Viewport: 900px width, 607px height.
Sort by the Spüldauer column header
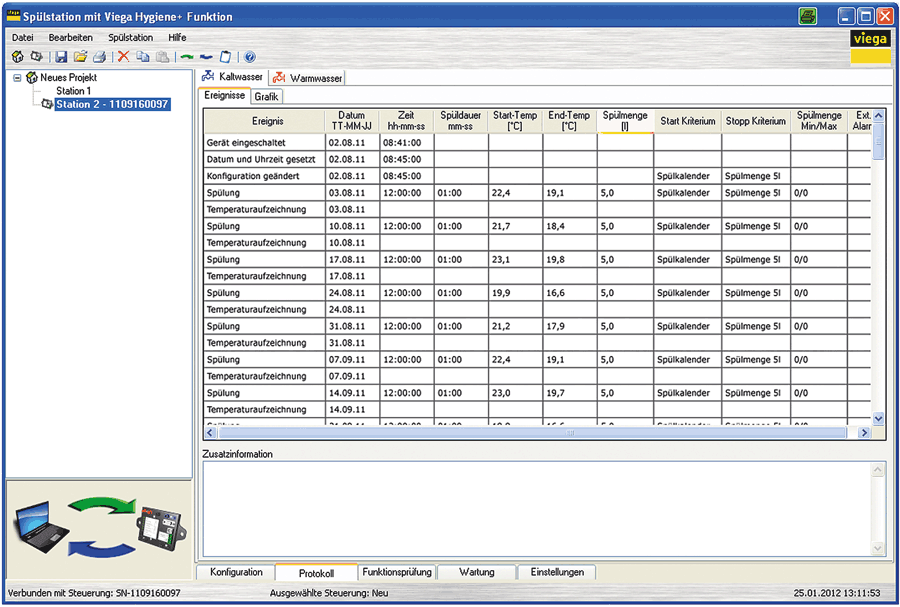click(460, 121)
